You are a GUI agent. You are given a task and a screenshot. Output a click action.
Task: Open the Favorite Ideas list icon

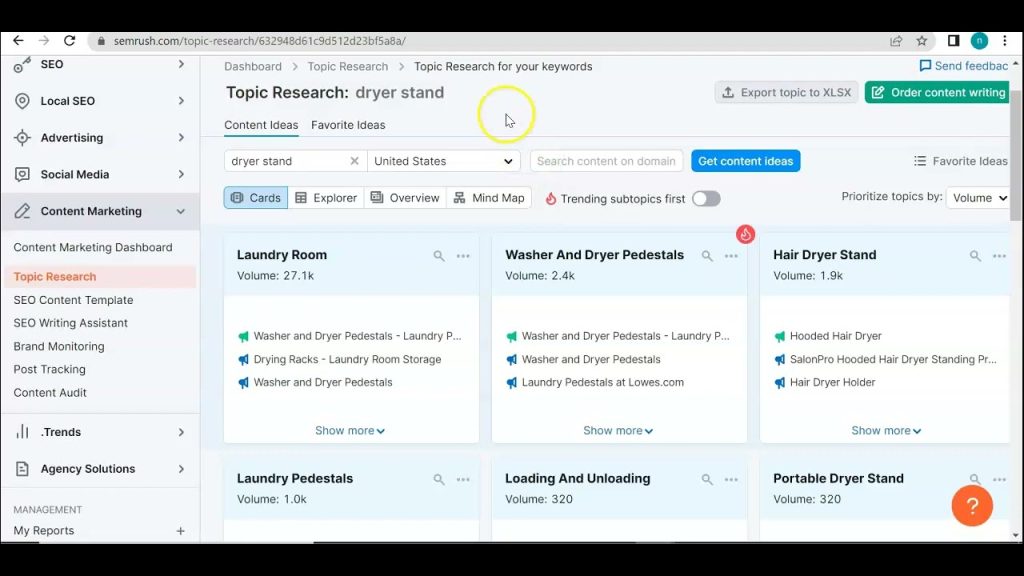point(919,160)
